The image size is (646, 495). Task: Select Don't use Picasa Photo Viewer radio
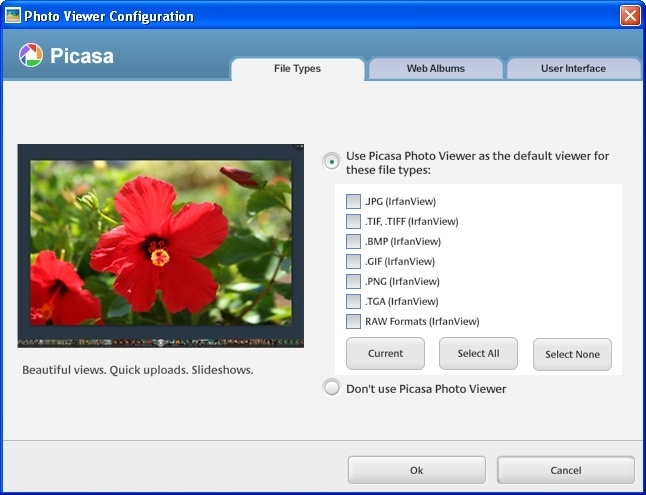(331, 388)
